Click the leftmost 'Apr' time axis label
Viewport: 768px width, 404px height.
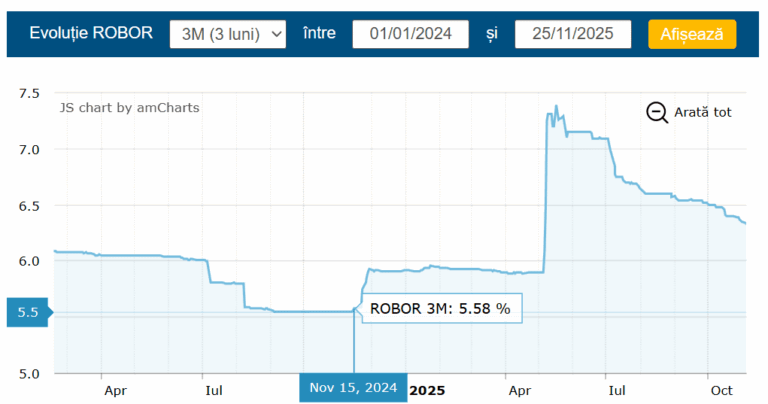[x=116, y=389]
